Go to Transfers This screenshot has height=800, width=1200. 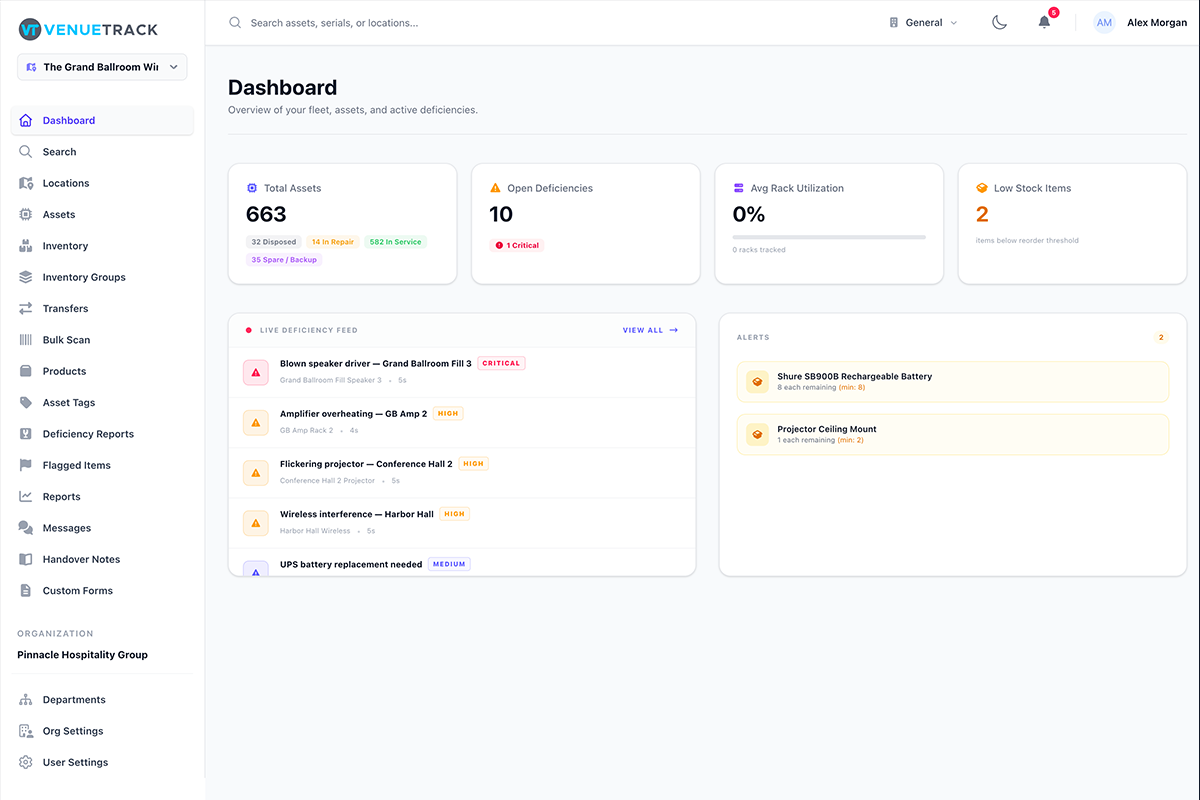(x=67, y=308)
